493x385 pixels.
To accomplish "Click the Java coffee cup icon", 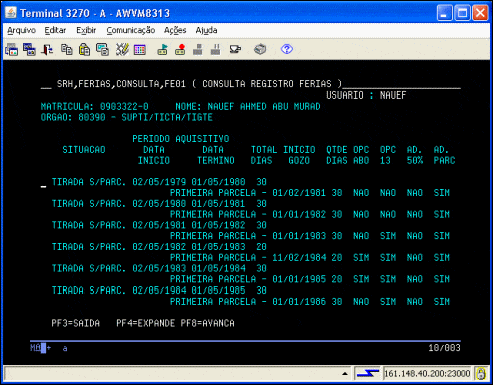I will [235, 50].
